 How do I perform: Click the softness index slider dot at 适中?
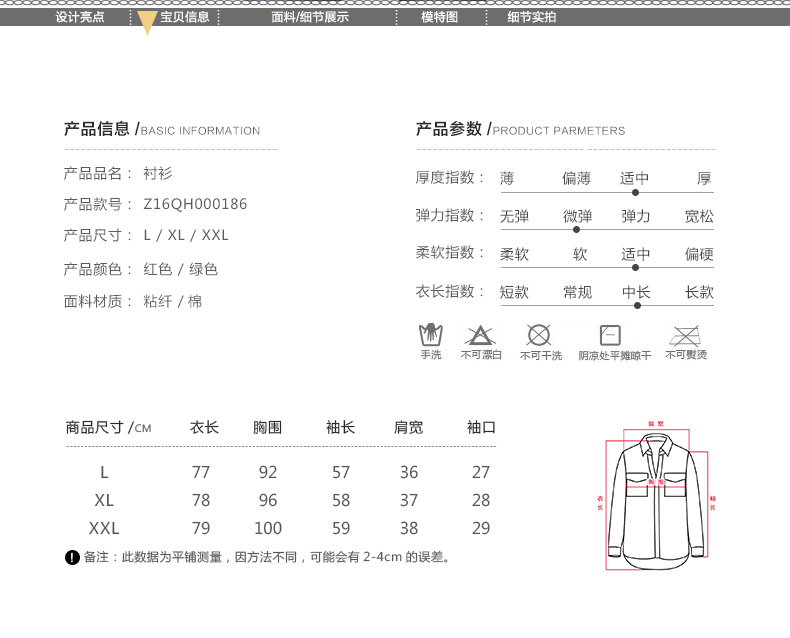(x=635, y=267)
